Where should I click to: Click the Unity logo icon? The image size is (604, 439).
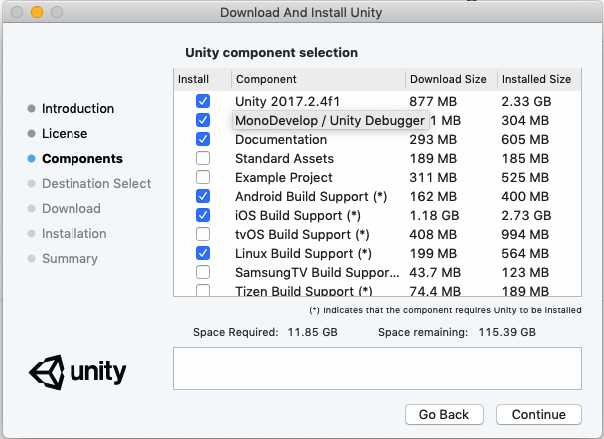(x=47, y=372)
